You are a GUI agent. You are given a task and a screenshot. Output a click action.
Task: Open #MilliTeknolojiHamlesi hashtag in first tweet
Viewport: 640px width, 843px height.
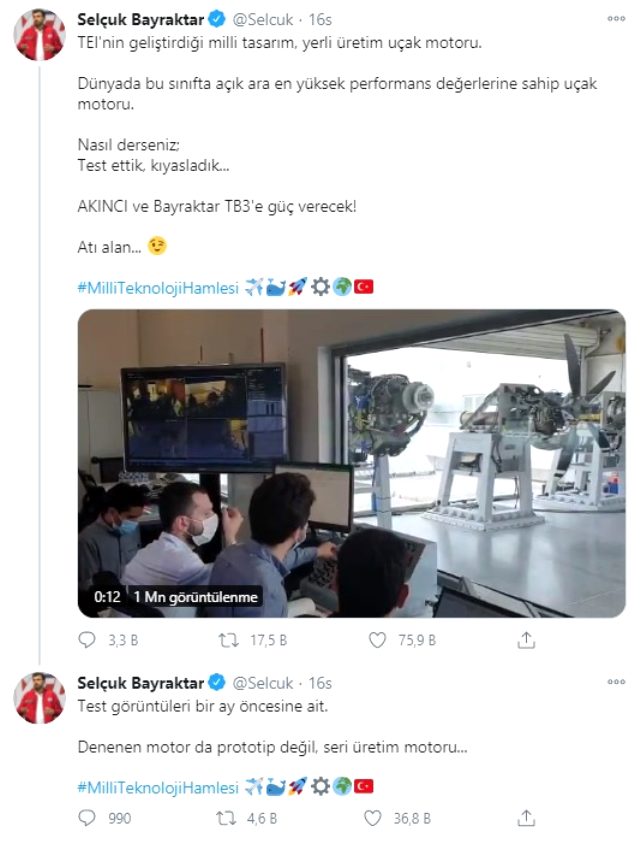coord(158,288)
